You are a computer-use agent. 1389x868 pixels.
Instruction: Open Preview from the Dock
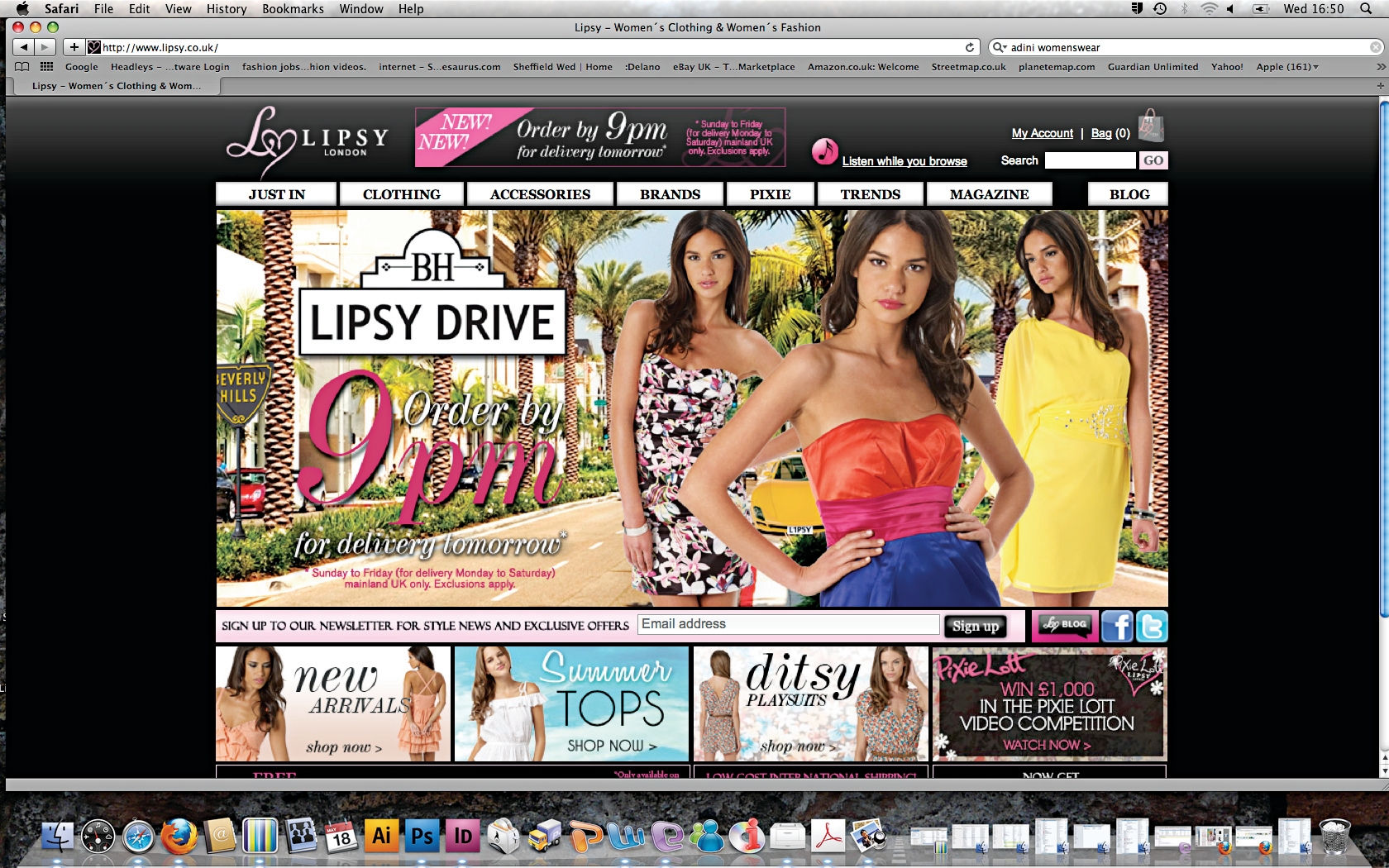[869, 836]
